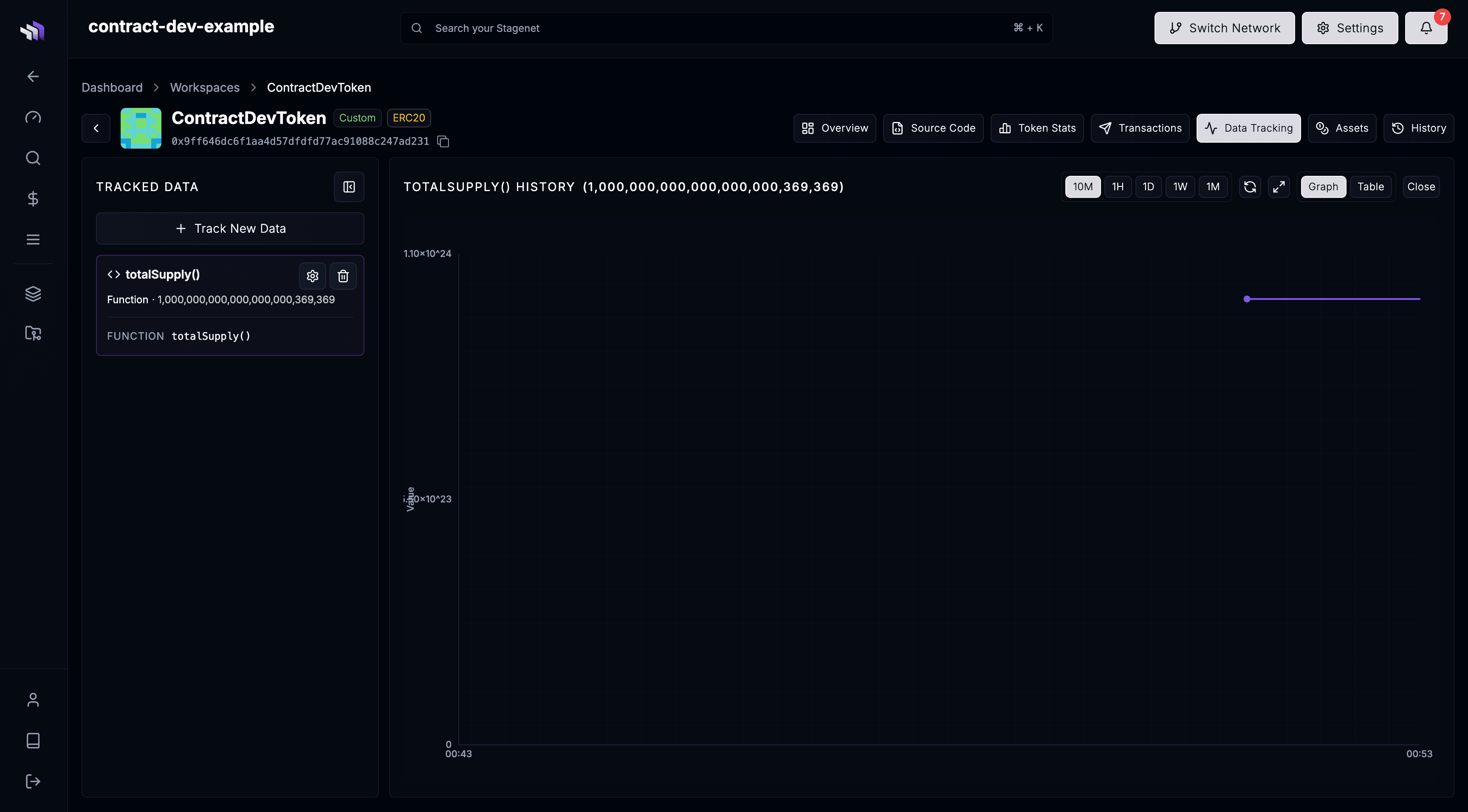The image size is (1468, 812).
Task: Collapse the Tracked Data panel
Action: 349,186
